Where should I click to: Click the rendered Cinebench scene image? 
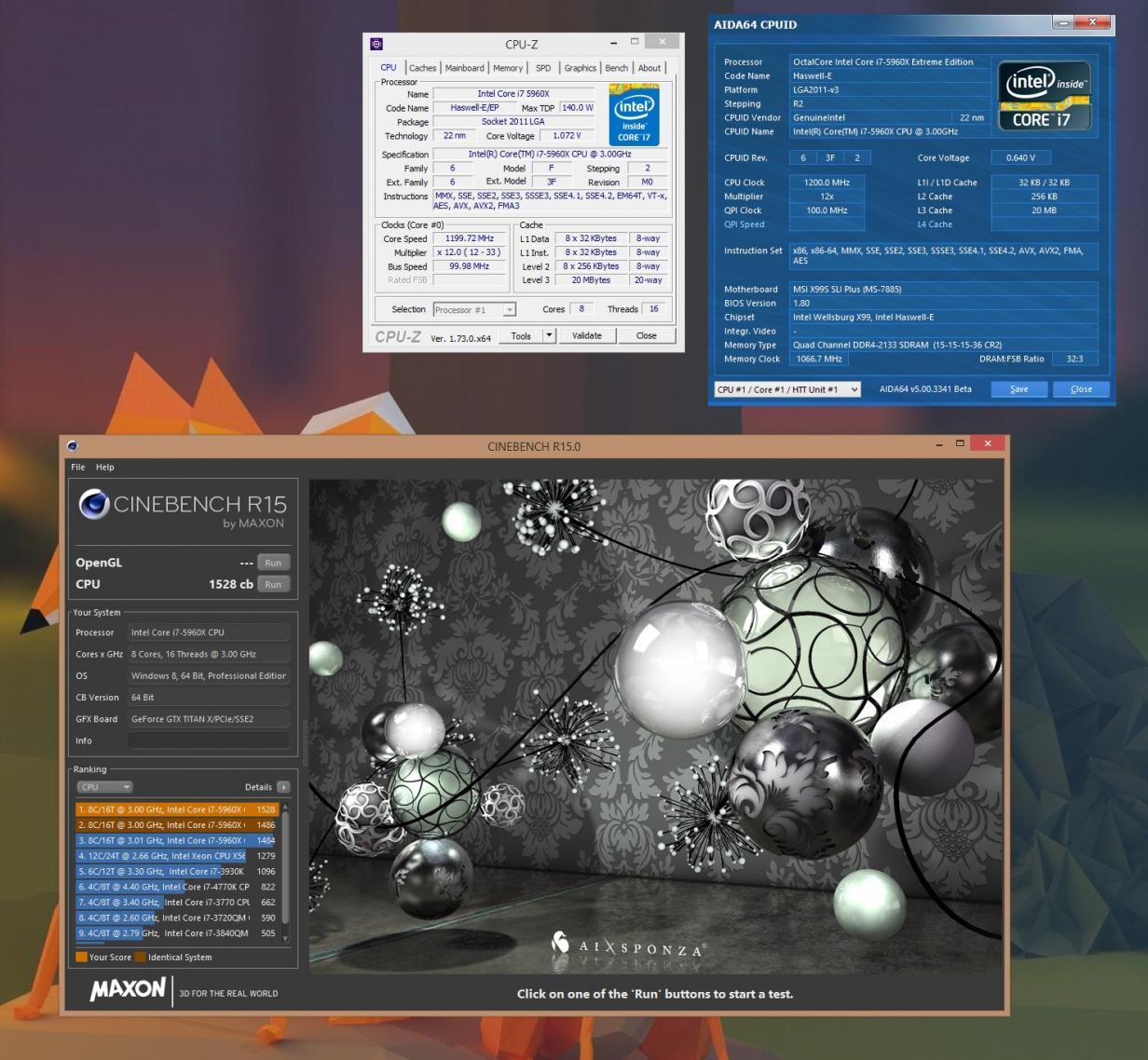[657, 727]
